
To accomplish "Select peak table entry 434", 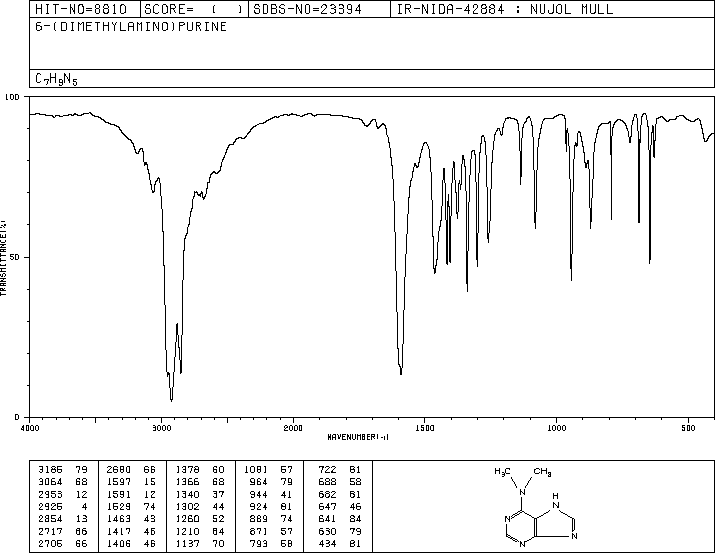I will [x=340, y=544].
